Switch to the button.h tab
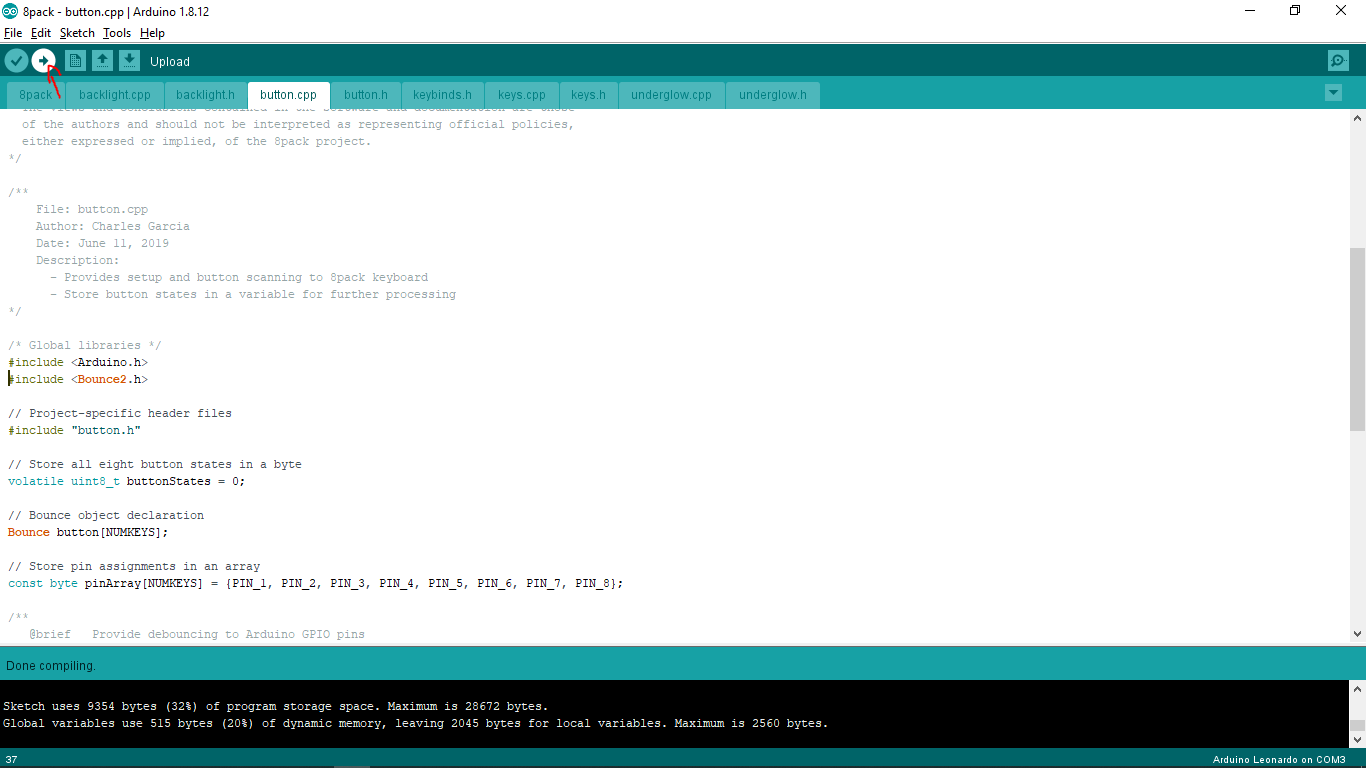Screen dimensions: 1366x768 pyautogui.click(x=366, y=95)
